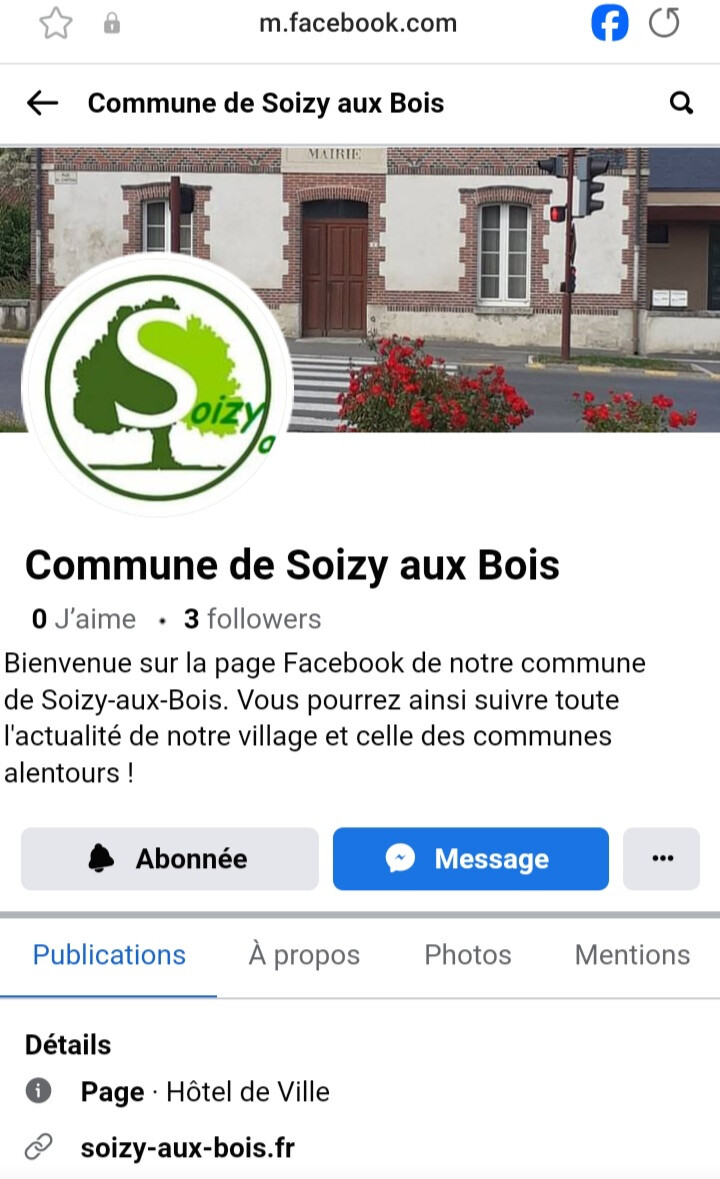Tap the bookmark star icon

(x=56, y=23)
